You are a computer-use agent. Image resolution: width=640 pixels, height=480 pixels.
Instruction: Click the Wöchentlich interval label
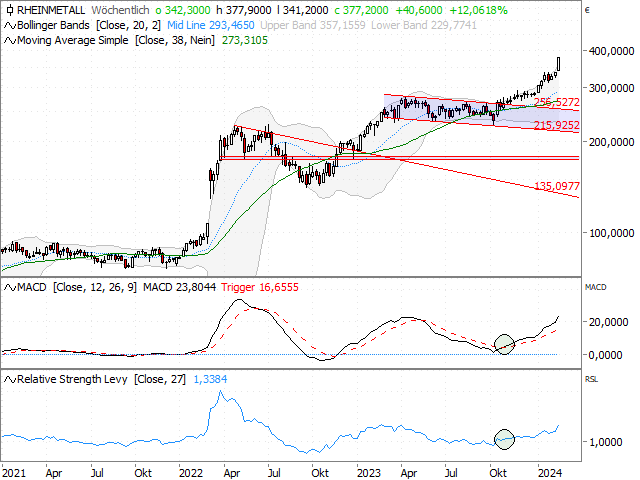(x=120, y=10)
